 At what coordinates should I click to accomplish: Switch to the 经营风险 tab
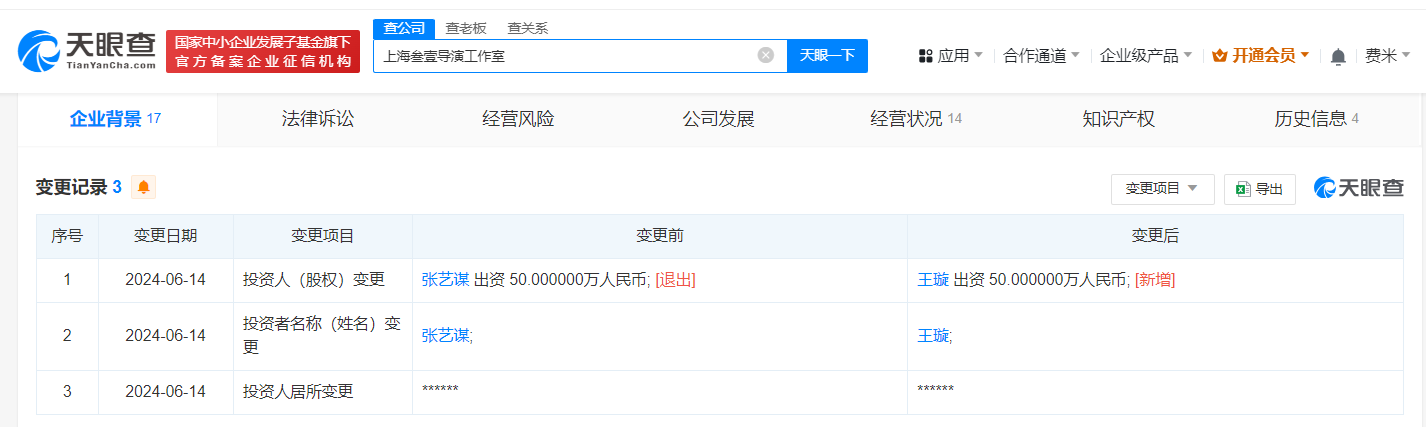point(518,119)
